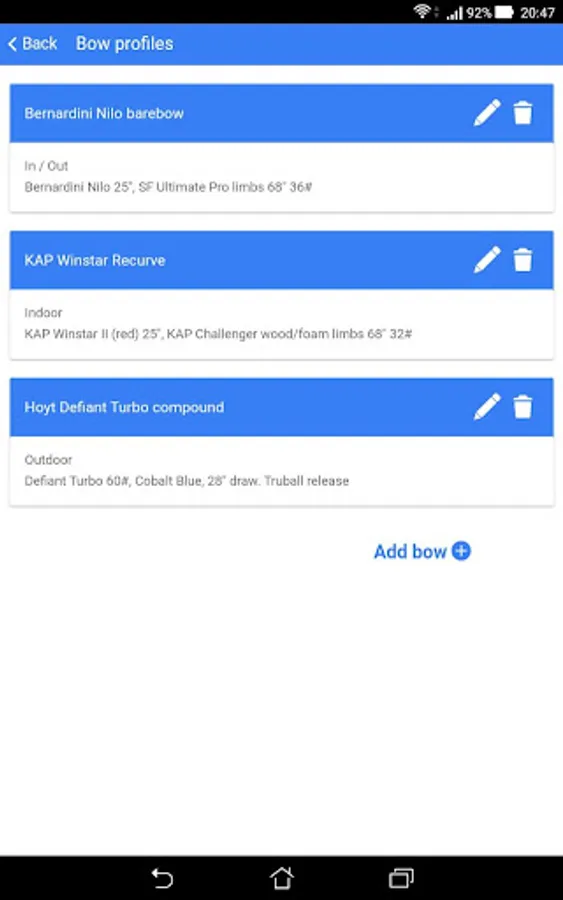Tap the Back text in header
Image resolution: width=563 pixels, height=900 pixels.
click(x=40, y=44)
